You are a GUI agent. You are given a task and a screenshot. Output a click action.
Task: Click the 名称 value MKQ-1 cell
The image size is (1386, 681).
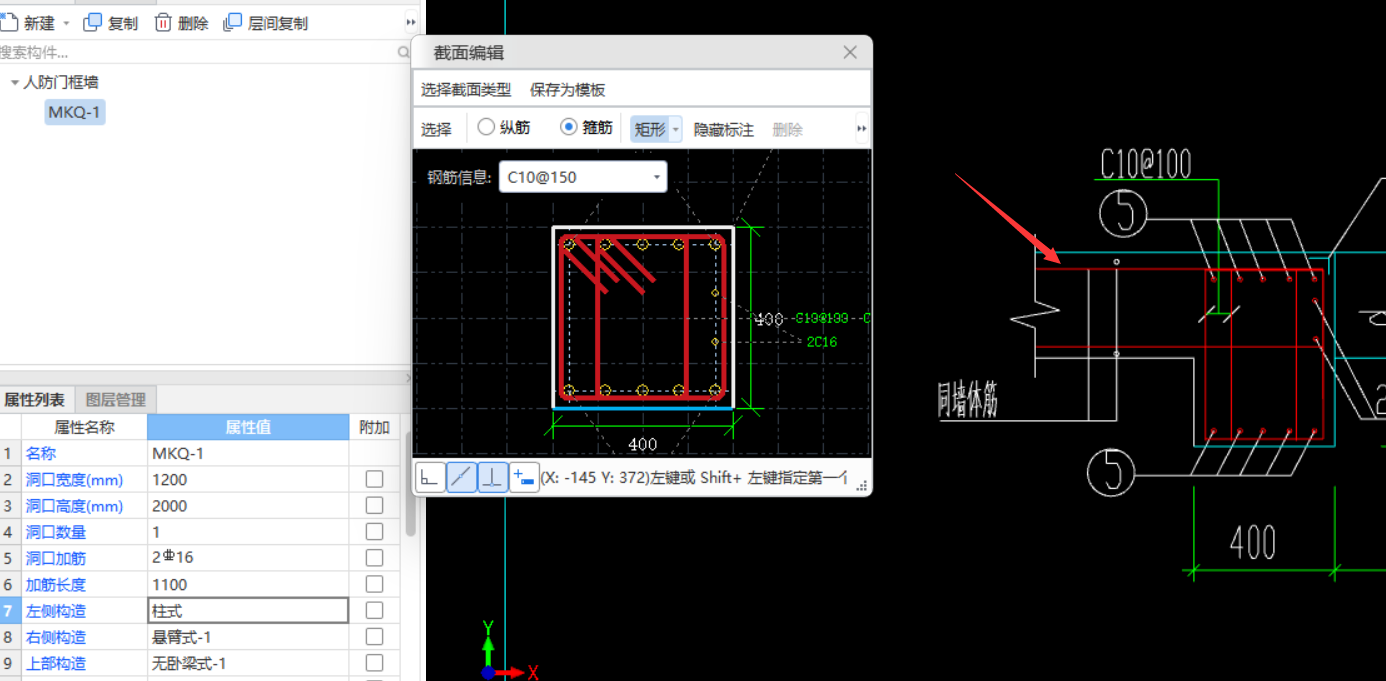(248, 453)
